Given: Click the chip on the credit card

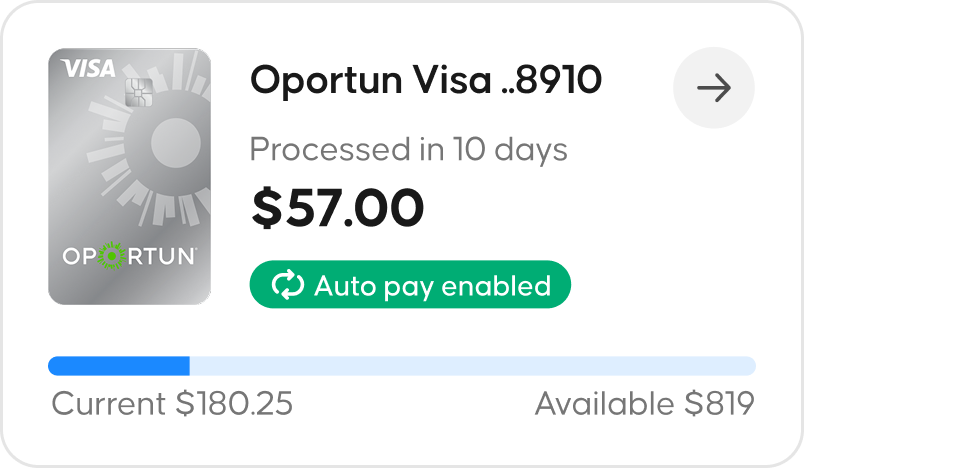Looking at the screenshot, I should (x=137, y=92).
